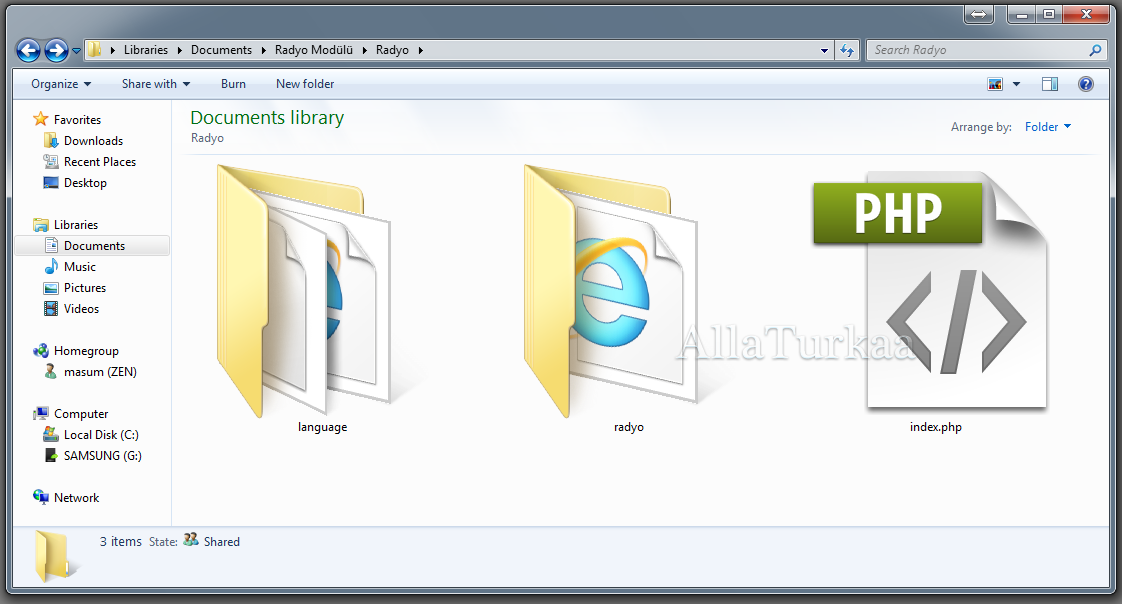The image size is (1122, 604).
Task: Click the Radyo Modülü breadcrumb segment
Action: [x=314, y=50]
